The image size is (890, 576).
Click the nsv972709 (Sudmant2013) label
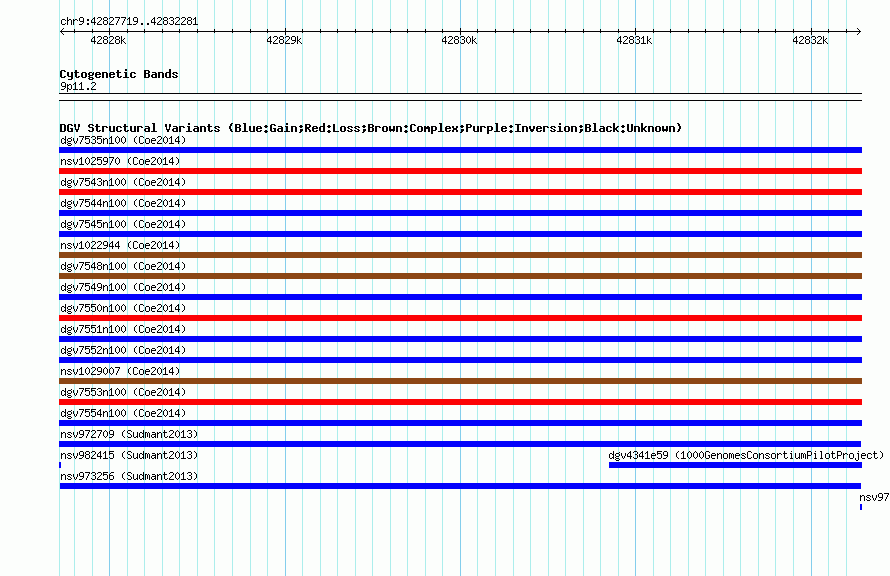tap(129, 434)
